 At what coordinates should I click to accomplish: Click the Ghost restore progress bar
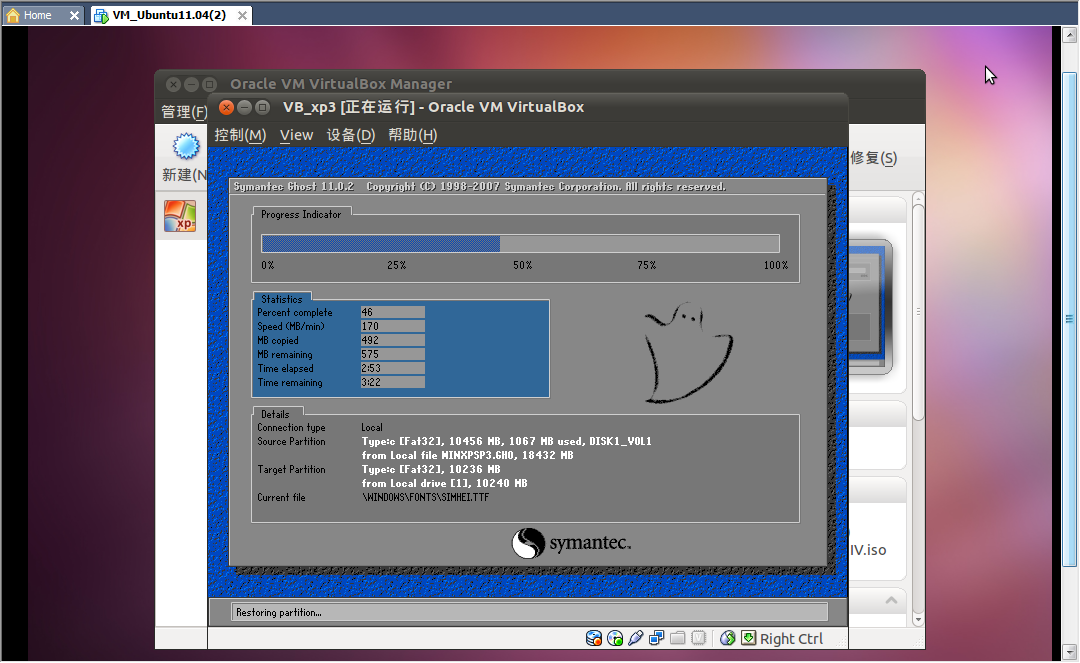pyautogui.click(x=520, y=243)
